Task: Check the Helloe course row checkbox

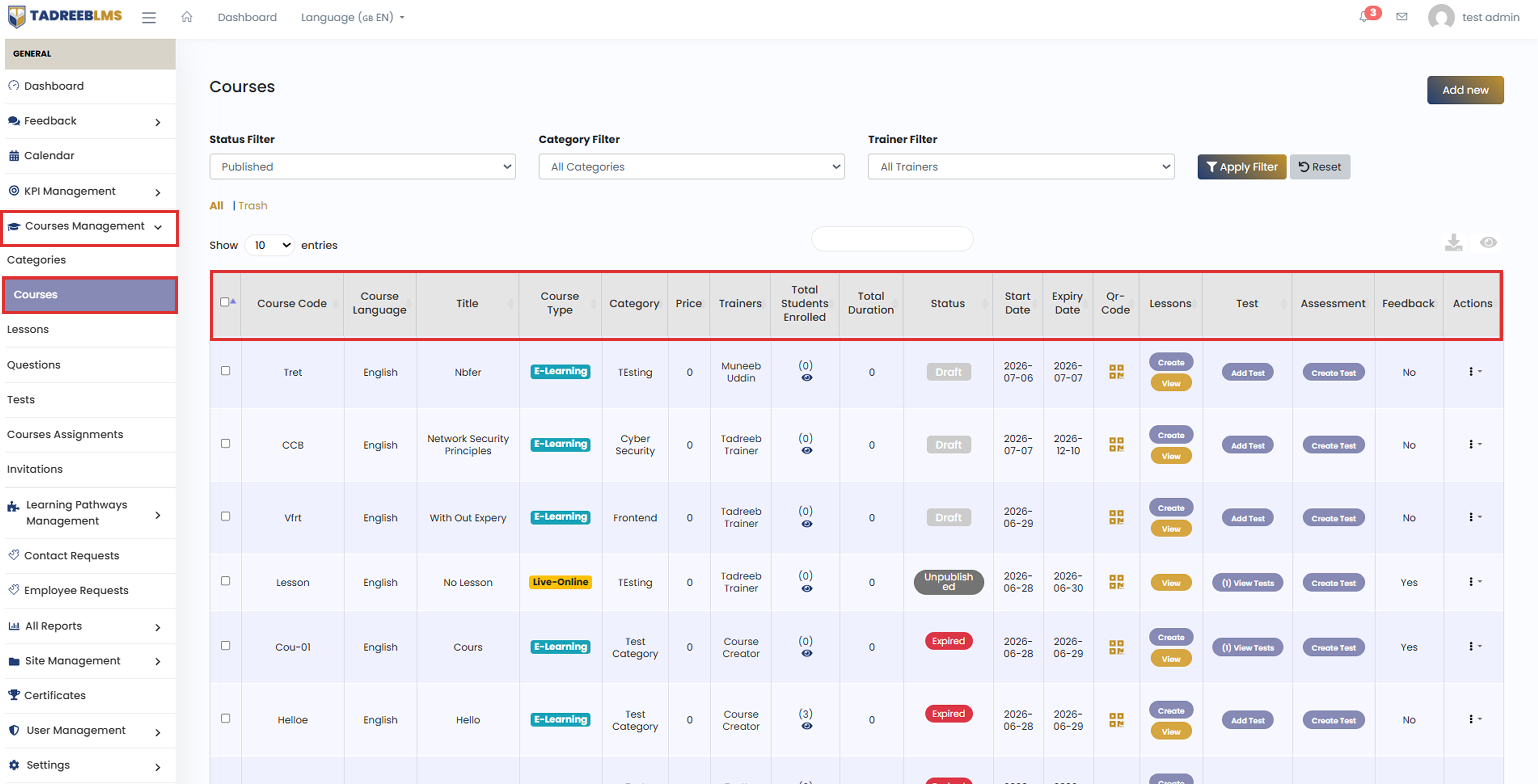Action: pyautogui.click(x=225, y=718)
